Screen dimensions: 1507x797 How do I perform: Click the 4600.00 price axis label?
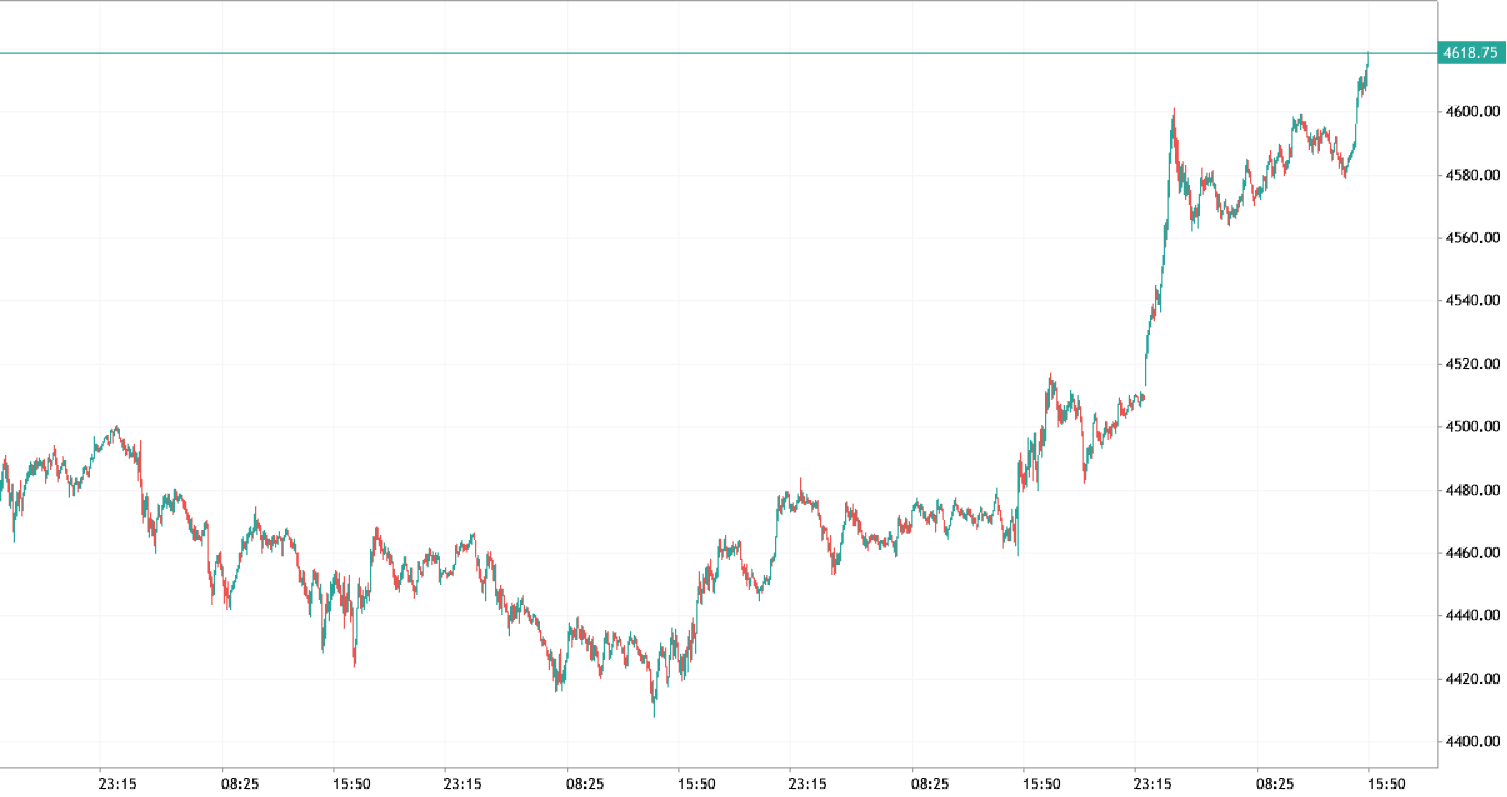(x=1473, y=111)
